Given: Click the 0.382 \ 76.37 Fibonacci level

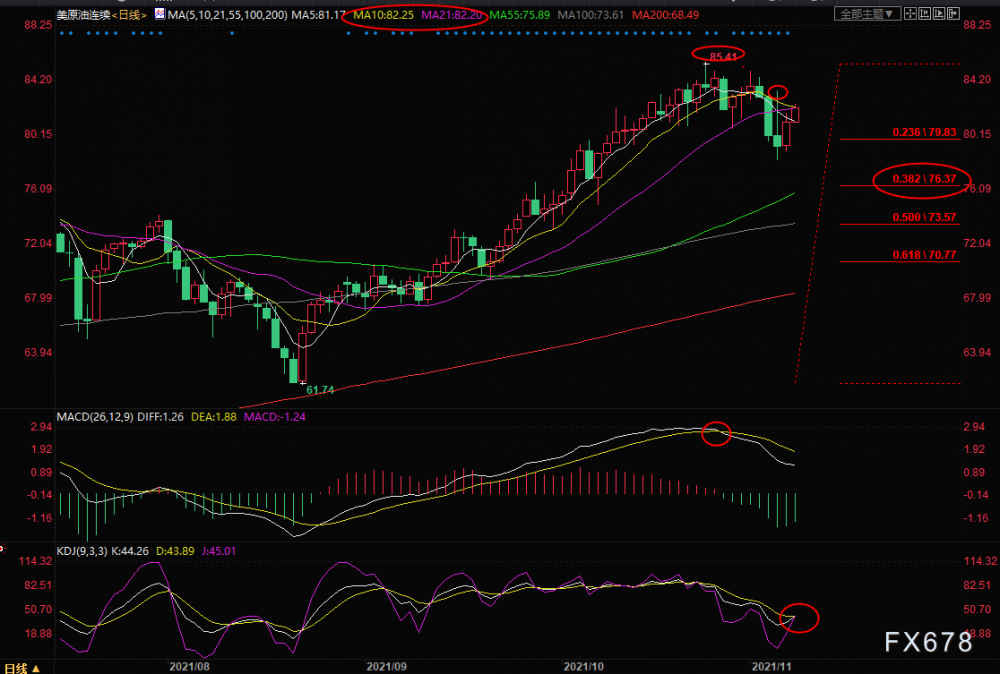Looking at the screenshot, I should (x=924, y=179).
